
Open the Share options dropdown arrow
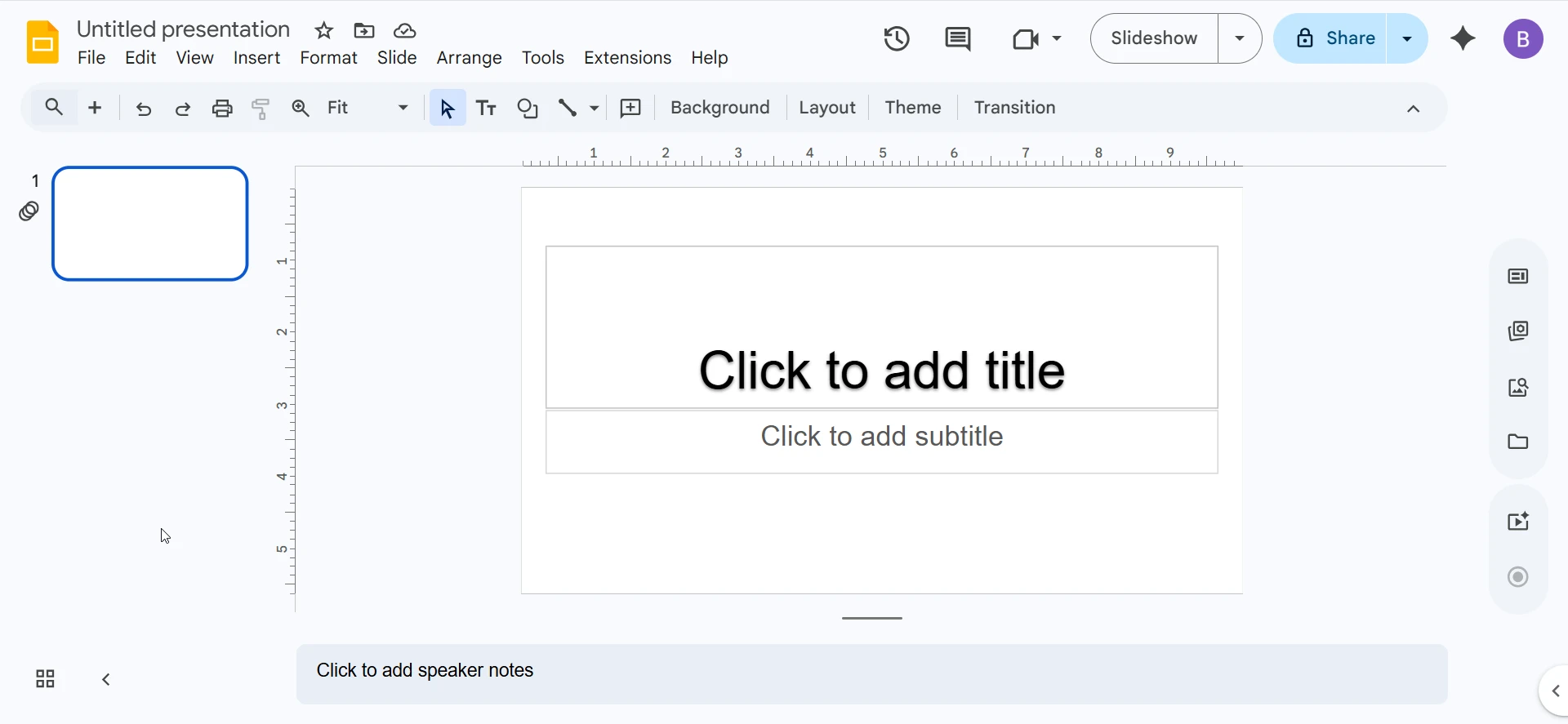(x=1407, y=38)
